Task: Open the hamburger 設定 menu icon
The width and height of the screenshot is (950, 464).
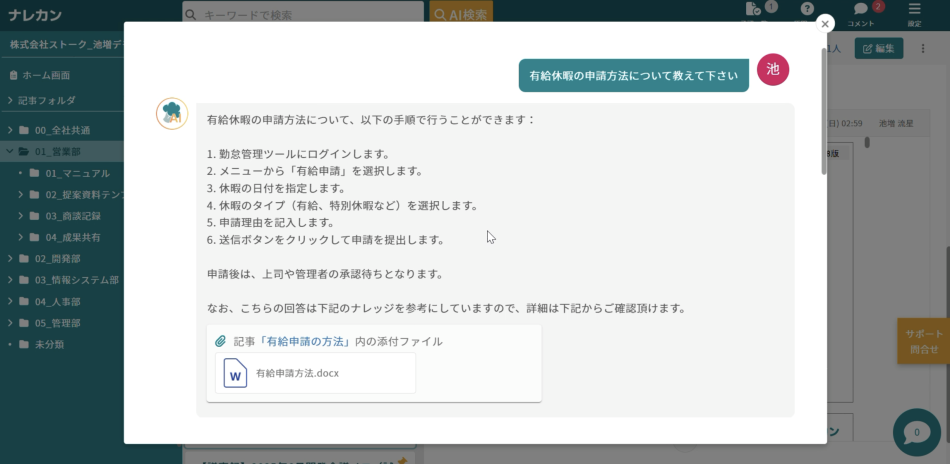Action: pos(914,10)
